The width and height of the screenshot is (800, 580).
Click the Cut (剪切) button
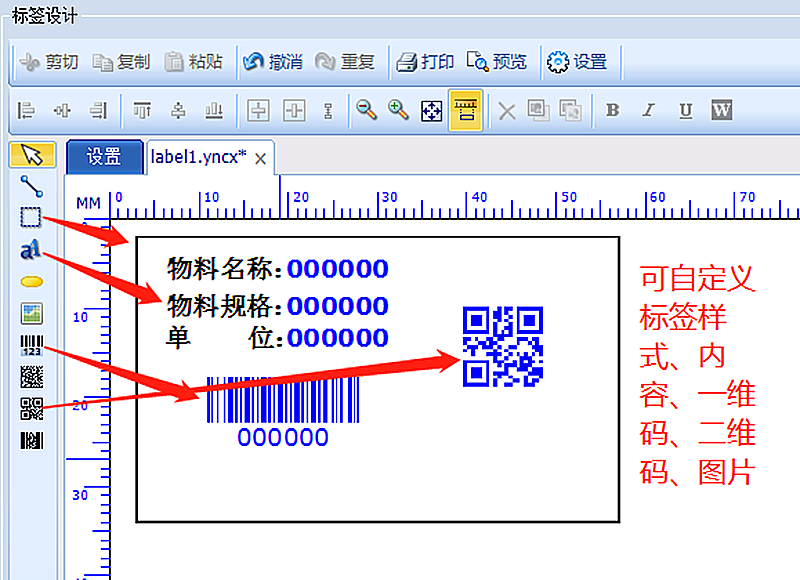coord(49,62)
